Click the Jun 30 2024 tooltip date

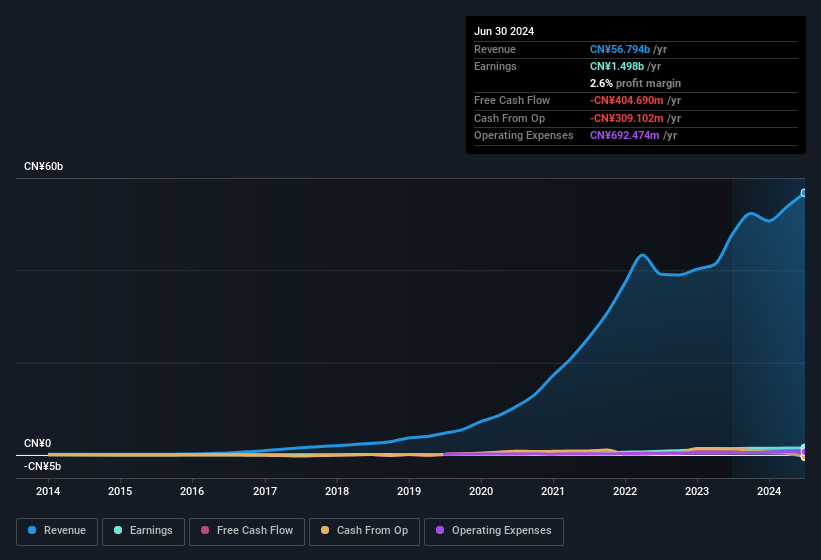click(504, 31)
